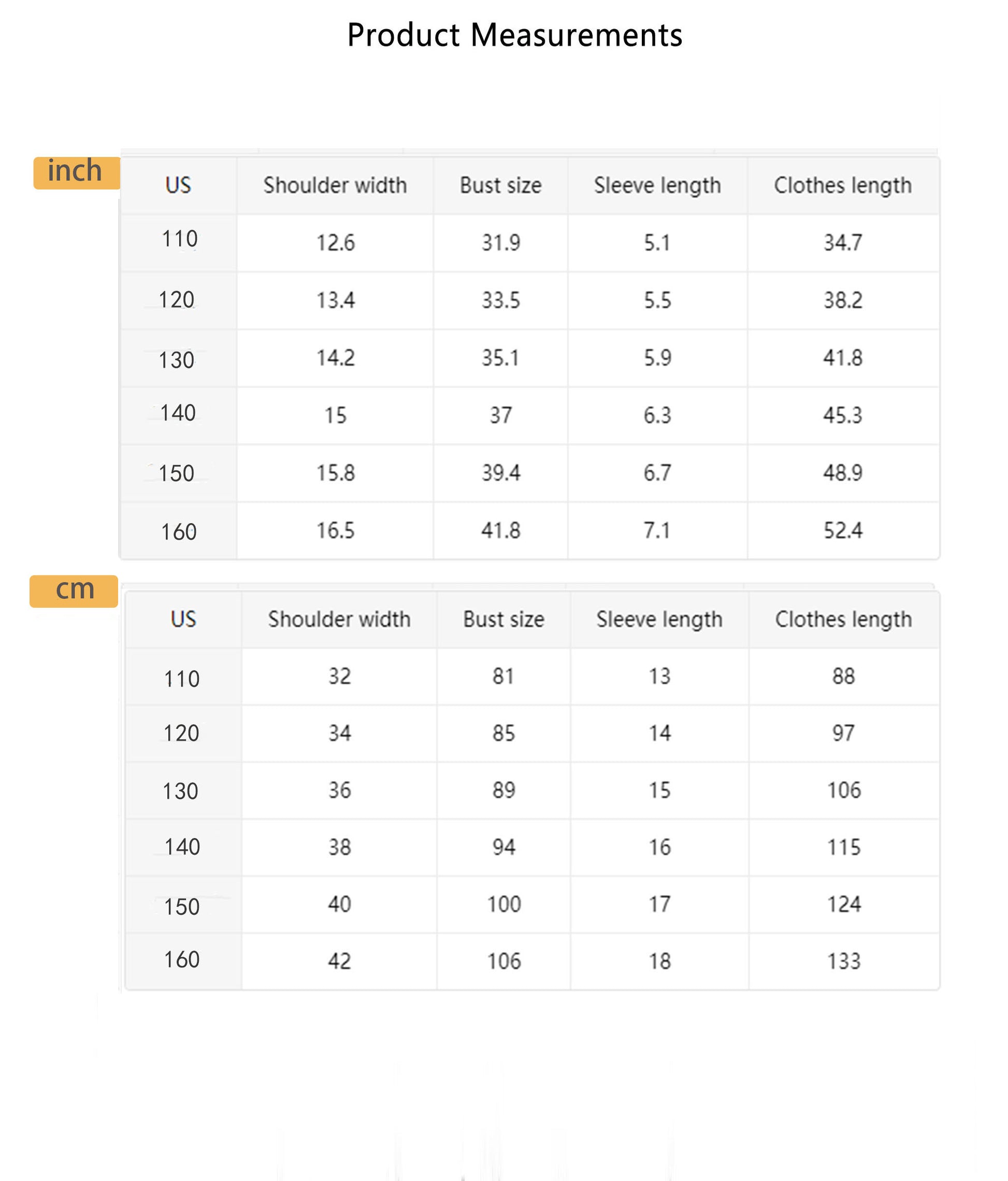Click the 39.4 bust size value
Screen dimensions: 1008x1181
(x=500, y=472)
